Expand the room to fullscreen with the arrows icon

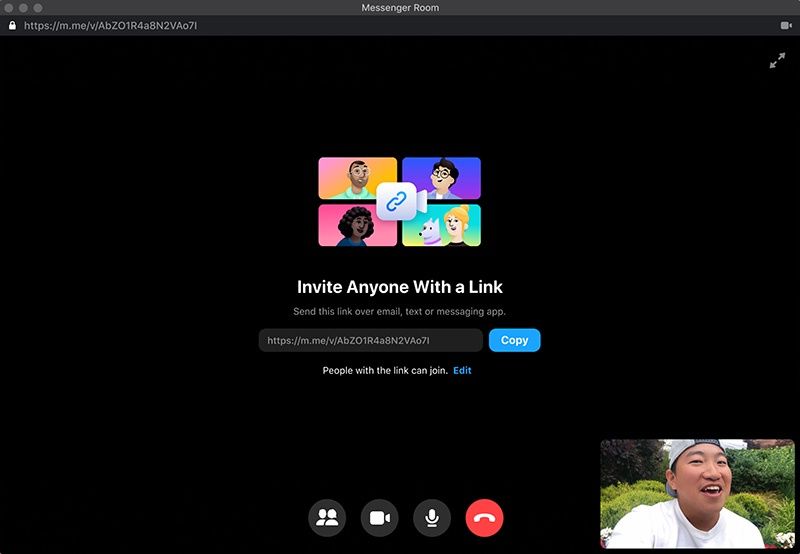click(777, 60)
